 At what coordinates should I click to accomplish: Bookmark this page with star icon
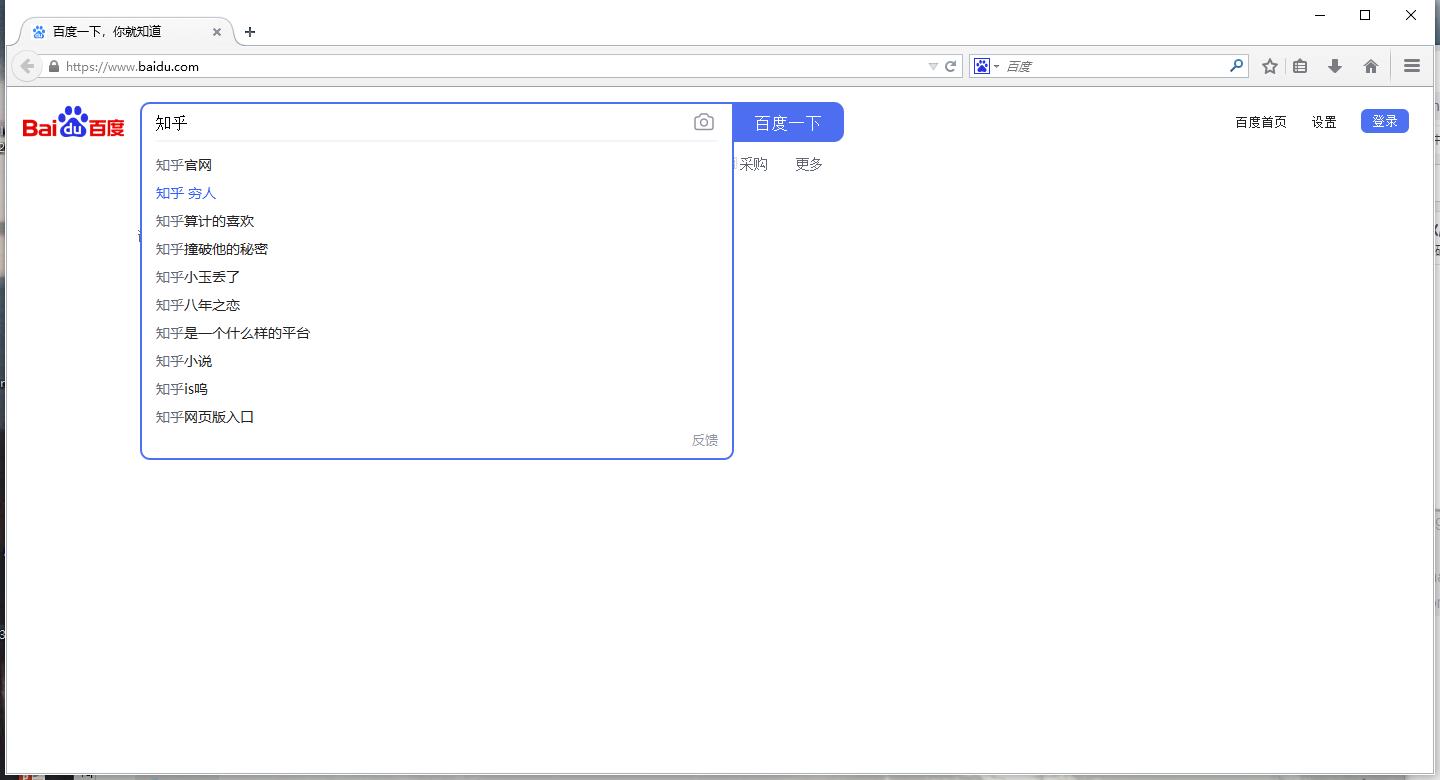(1270, 66)
